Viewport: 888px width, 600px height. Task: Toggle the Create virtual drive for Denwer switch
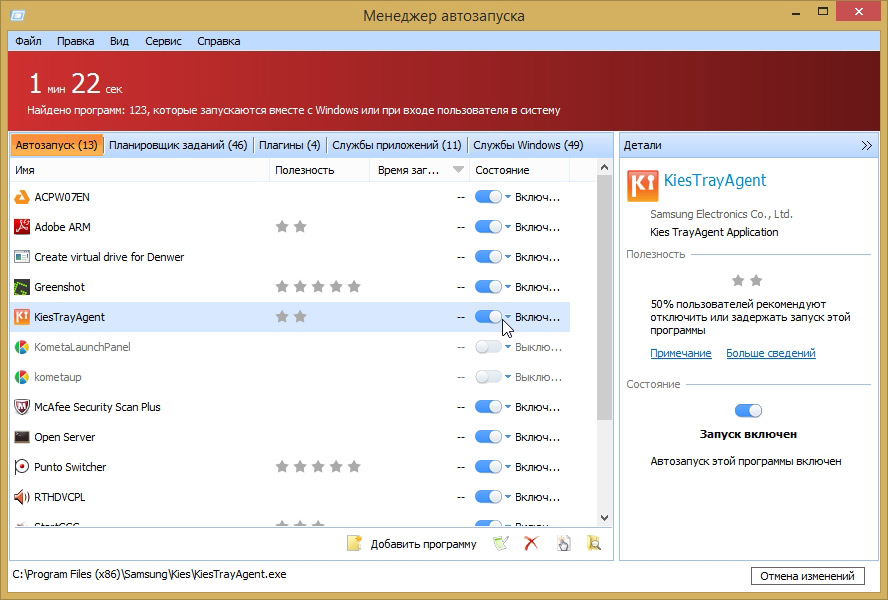[x=488, y=257]
